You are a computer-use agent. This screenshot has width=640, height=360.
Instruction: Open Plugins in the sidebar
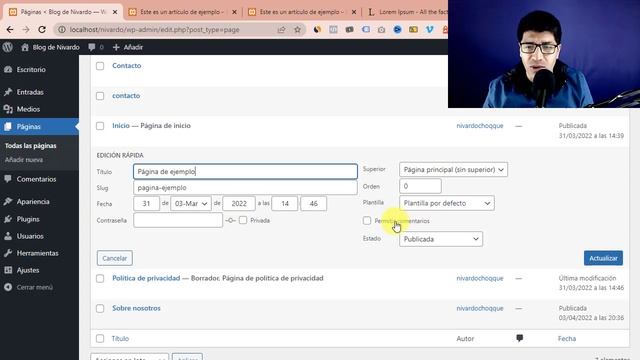pyautogui.click(x=28, y=219)
